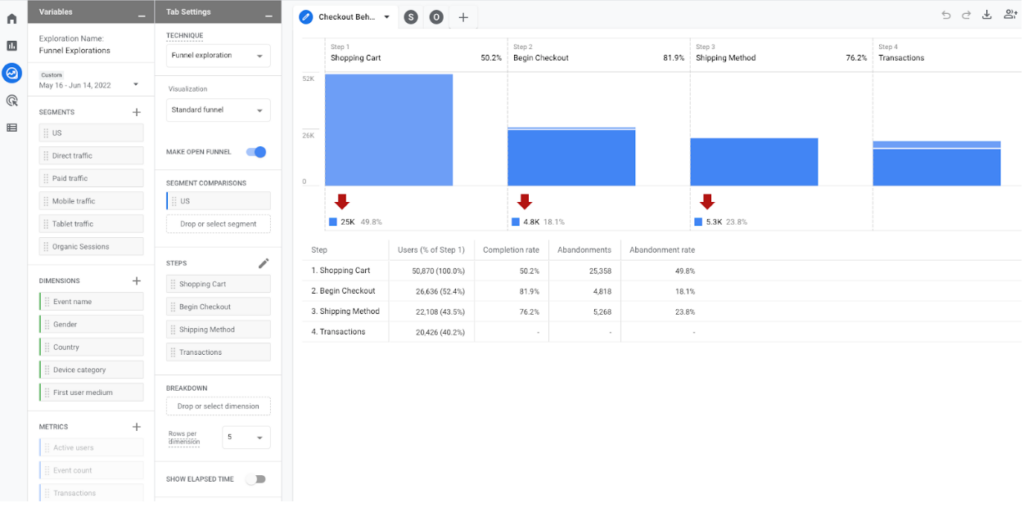Click the pencil icon on Checkout tab
This screenshot has width=1024, height=507.
click(x=306, y=17)
